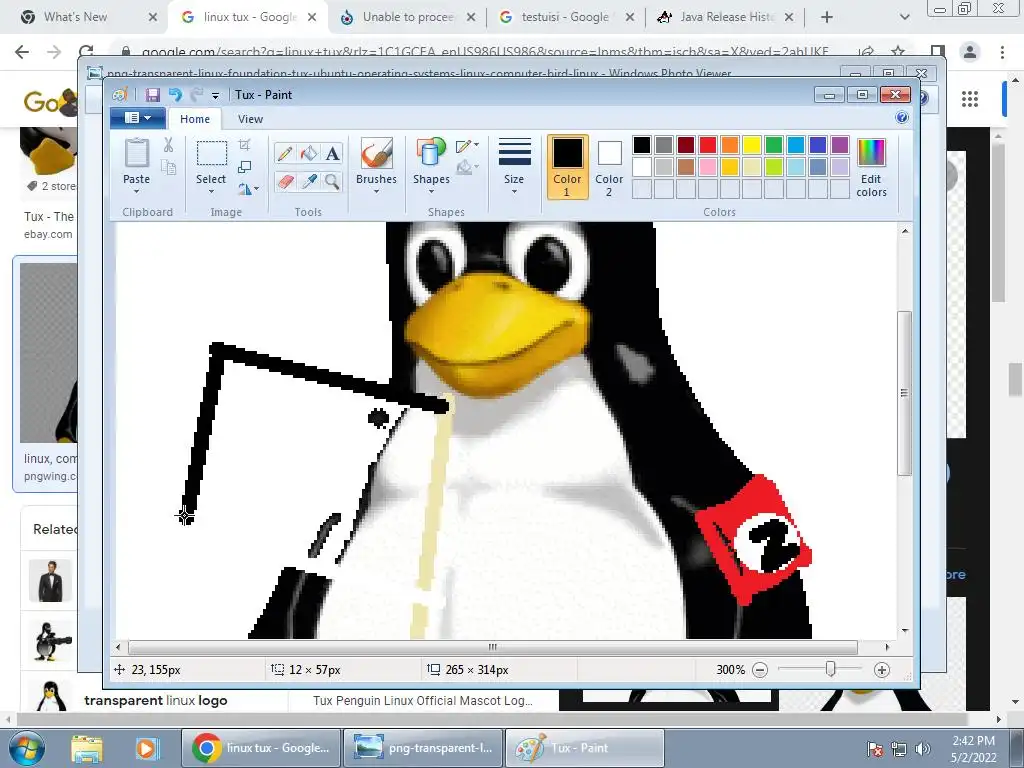Click the Save icon in quick access toolbar

(x=153, y=95)
